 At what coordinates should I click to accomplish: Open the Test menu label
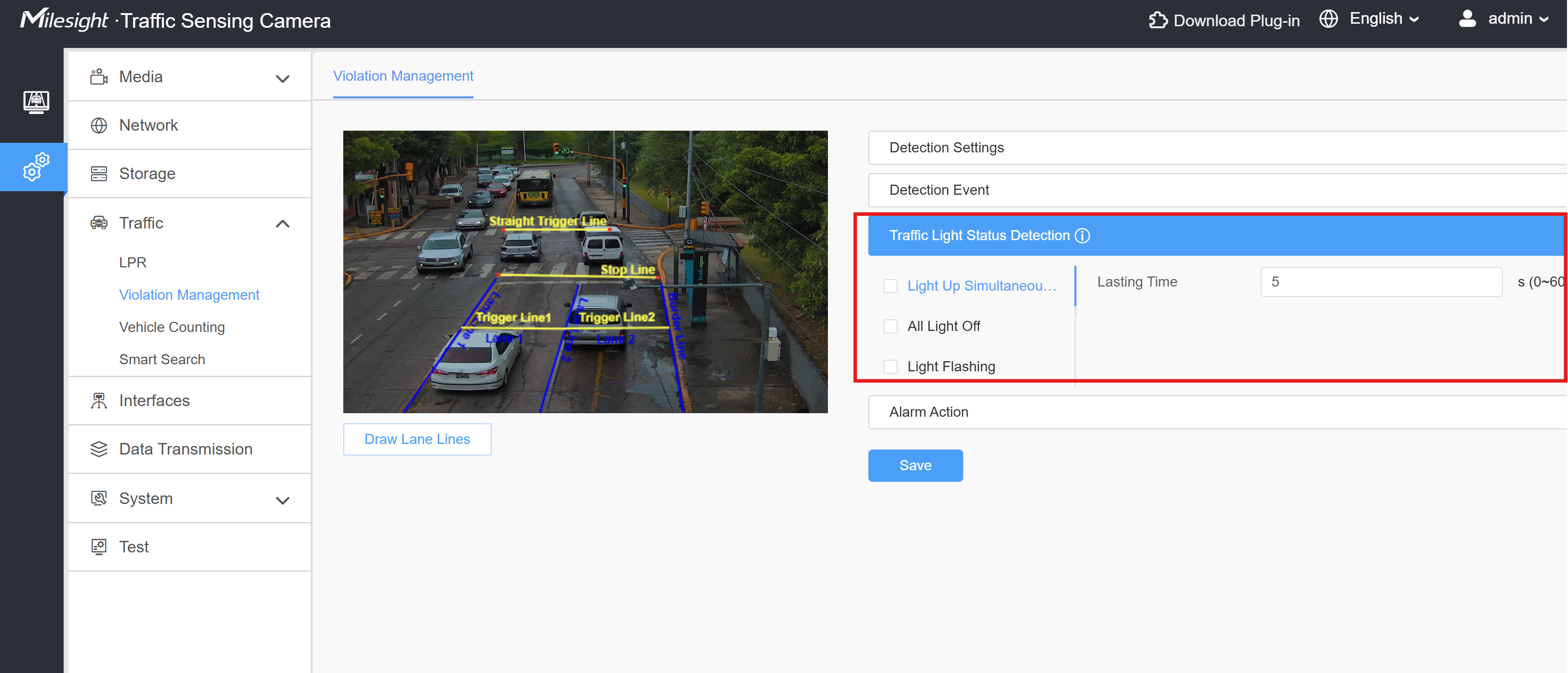click(134, 546)
